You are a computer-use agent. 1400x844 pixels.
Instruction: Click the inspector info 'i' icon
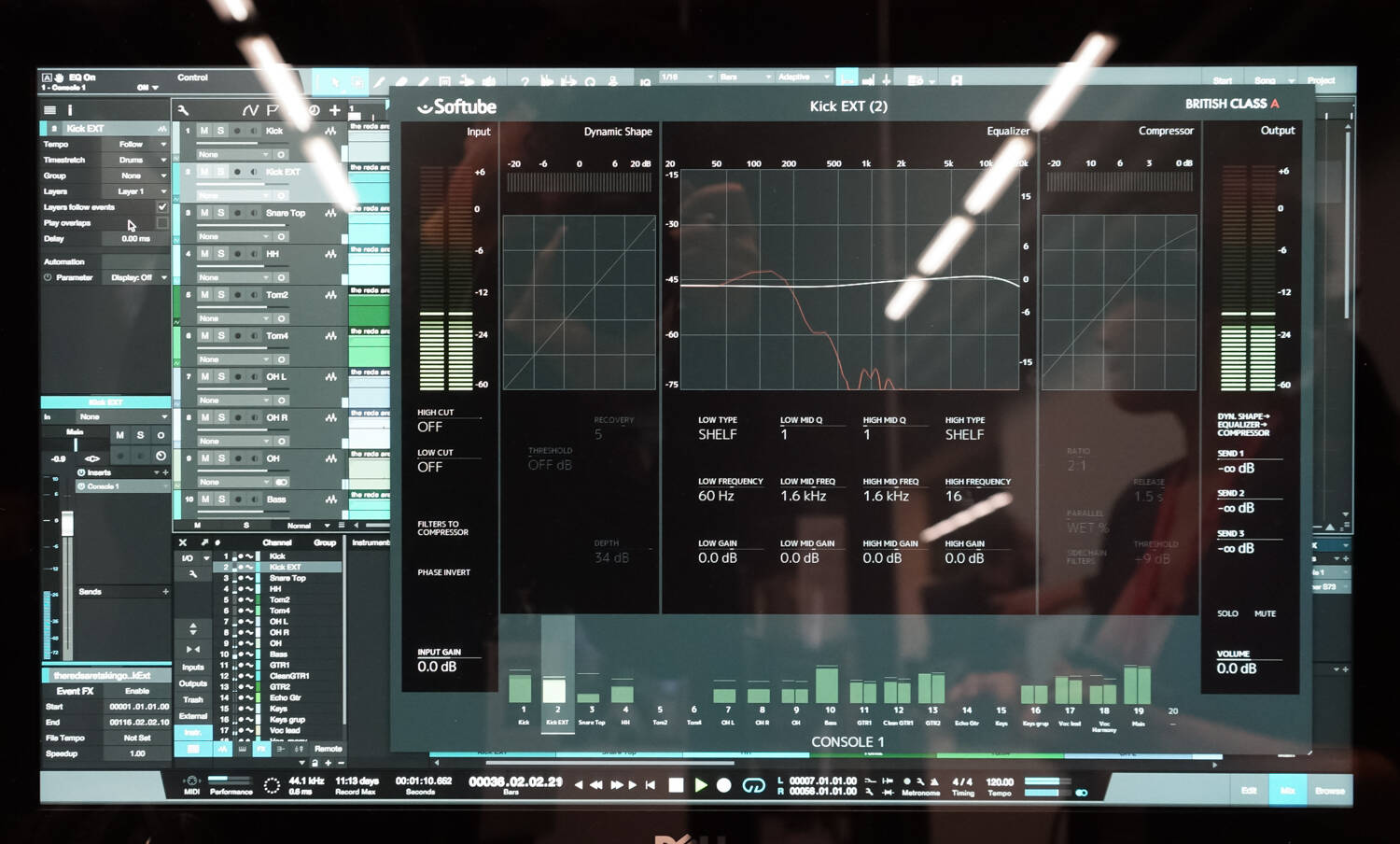pos(69,110)
